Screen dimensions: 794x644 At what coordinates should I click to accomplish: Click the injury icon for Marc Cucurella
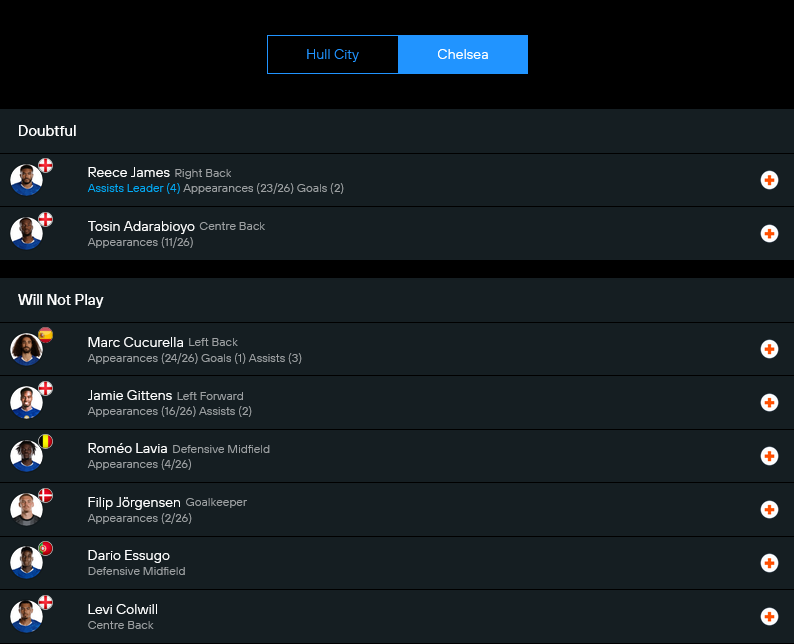769,349
